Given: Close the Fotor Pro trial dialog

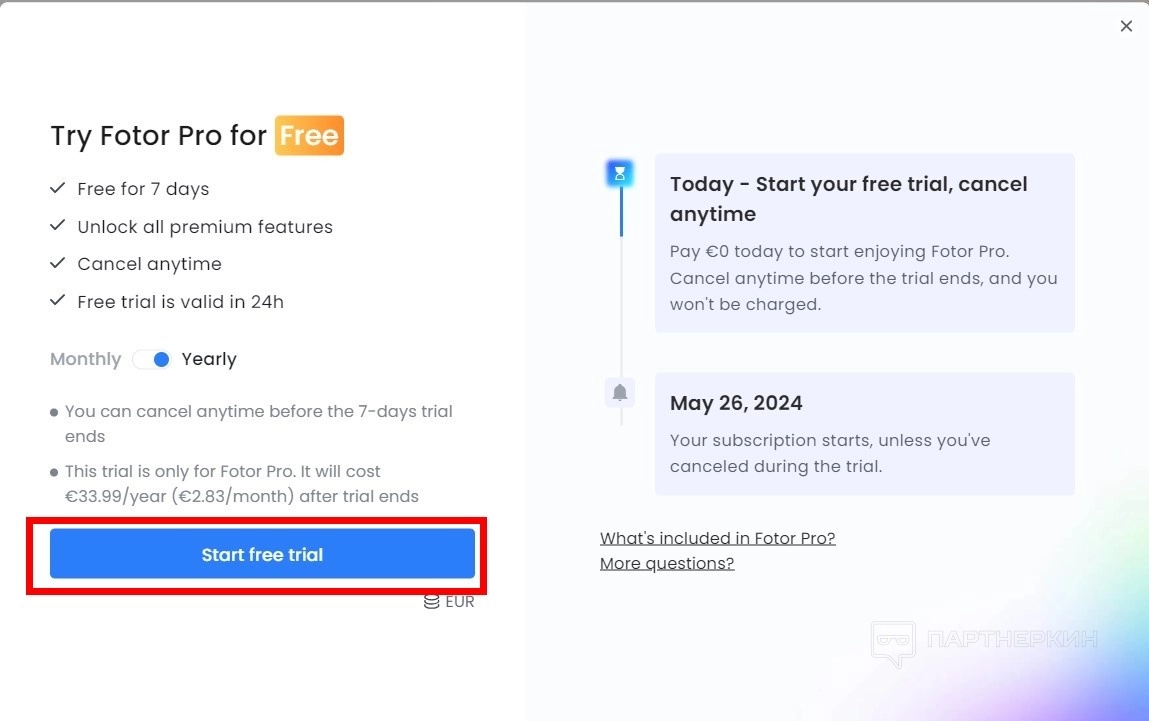Looking at the screenshot, I should [1126, 27].
